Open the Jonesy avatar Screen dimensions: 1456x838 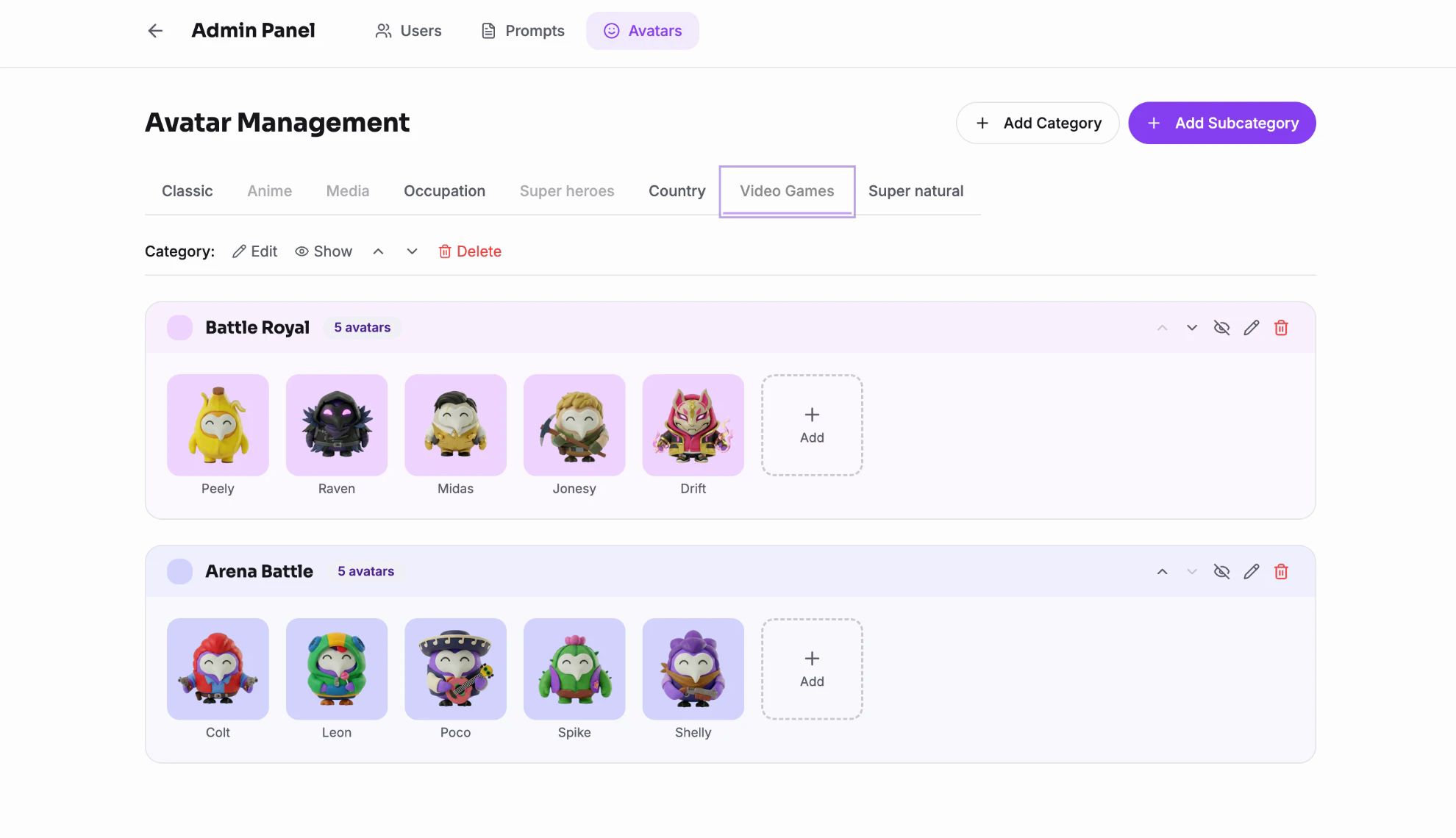pos(574,425)
